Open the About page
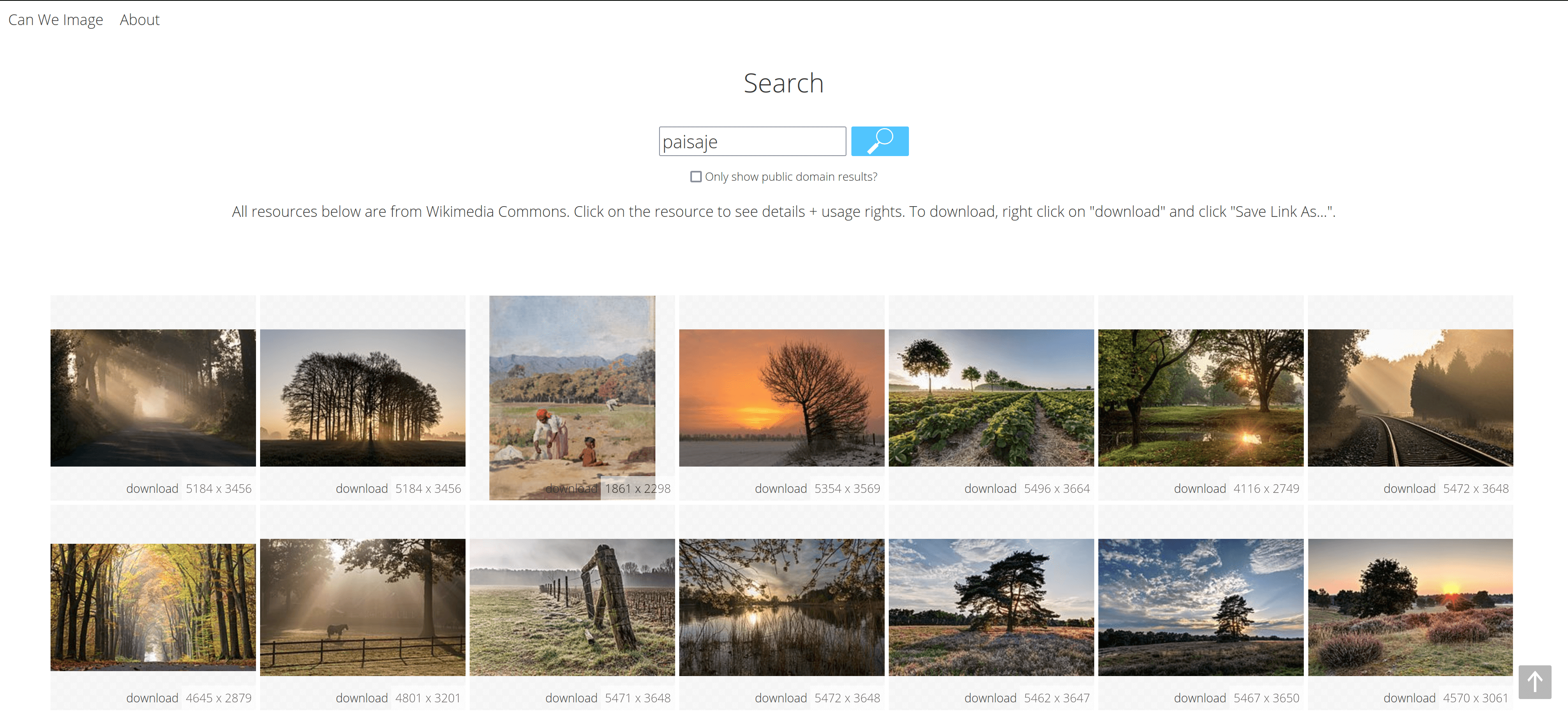Image resolution: width=1568 pixels, height=713 pixels. click(x=139, y=20)
